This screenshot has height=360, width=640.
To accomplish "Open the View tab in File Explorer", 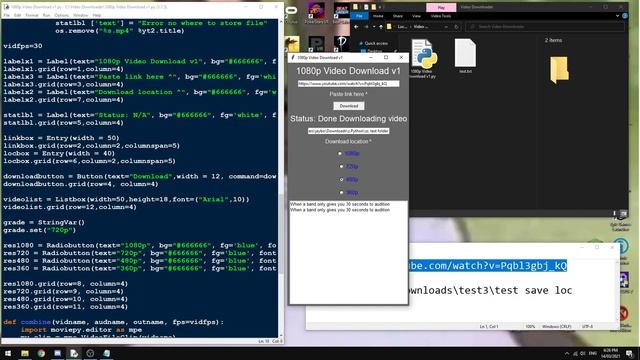I will tap(416, 16).
